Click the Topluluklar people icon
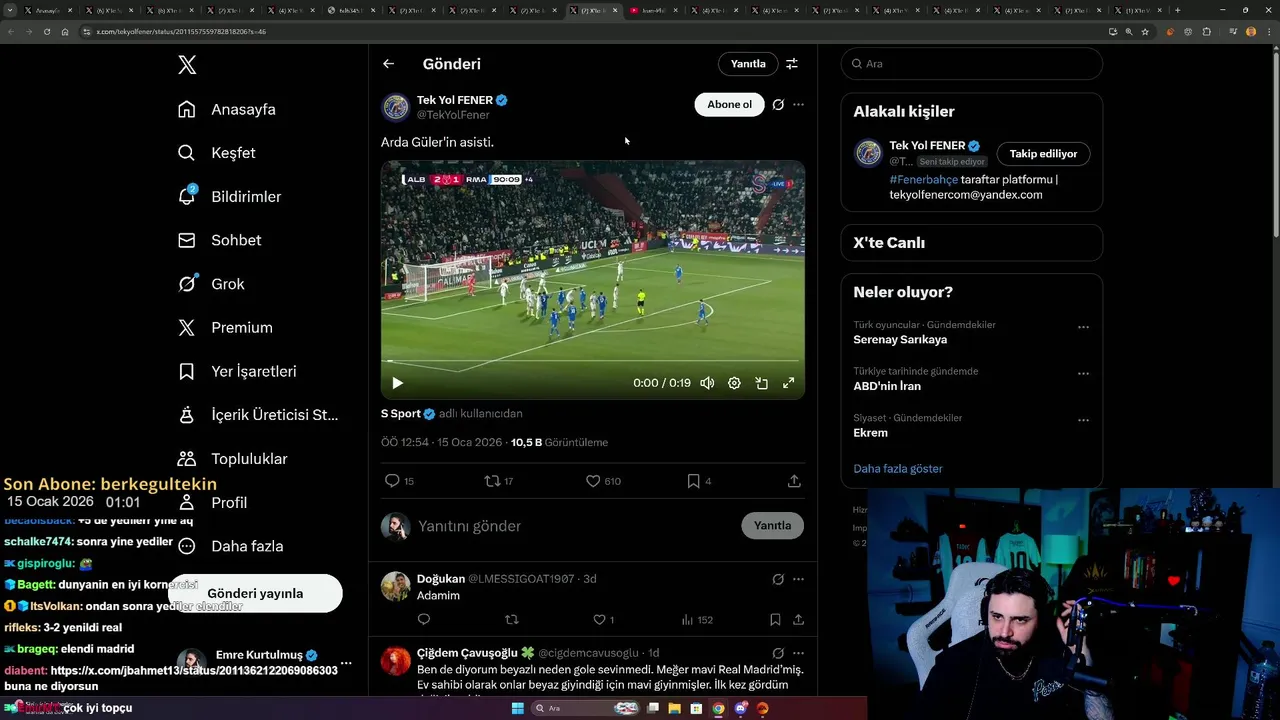 pyautogui.click(x=187, y=458)
